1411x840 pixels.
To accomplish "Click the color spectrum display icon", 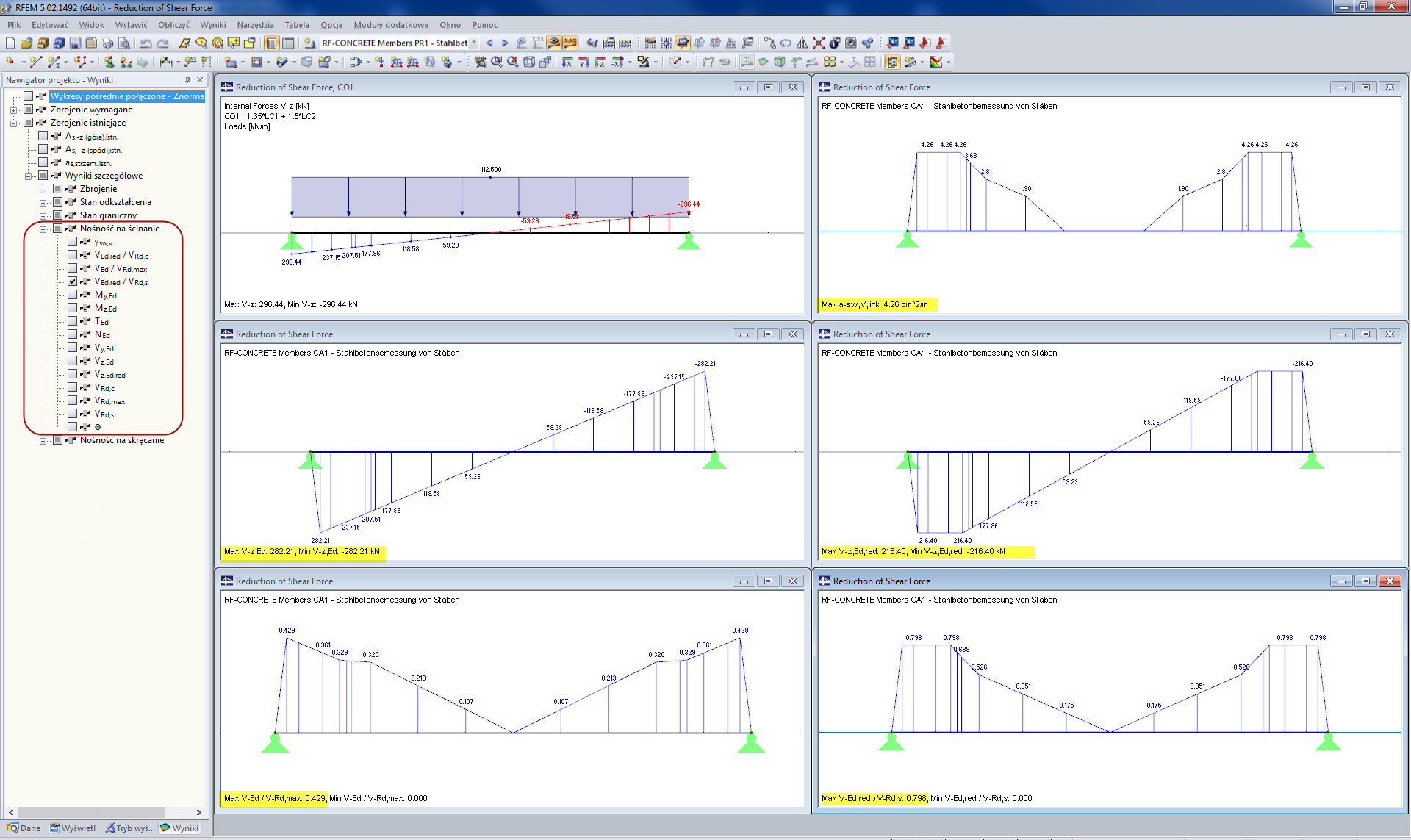I will (x=936, y=62).
